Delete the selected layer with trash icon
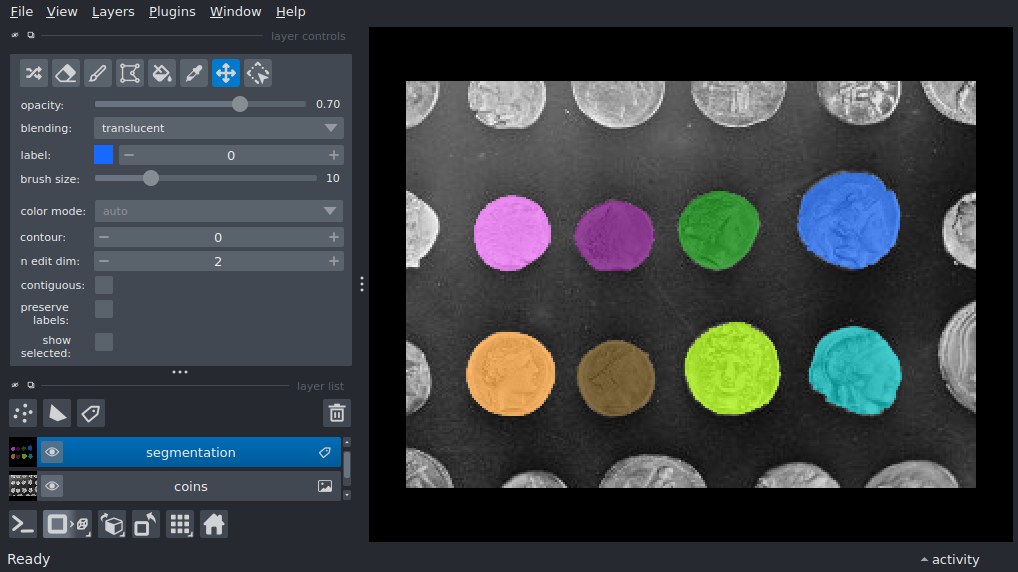 click(337, 413)
